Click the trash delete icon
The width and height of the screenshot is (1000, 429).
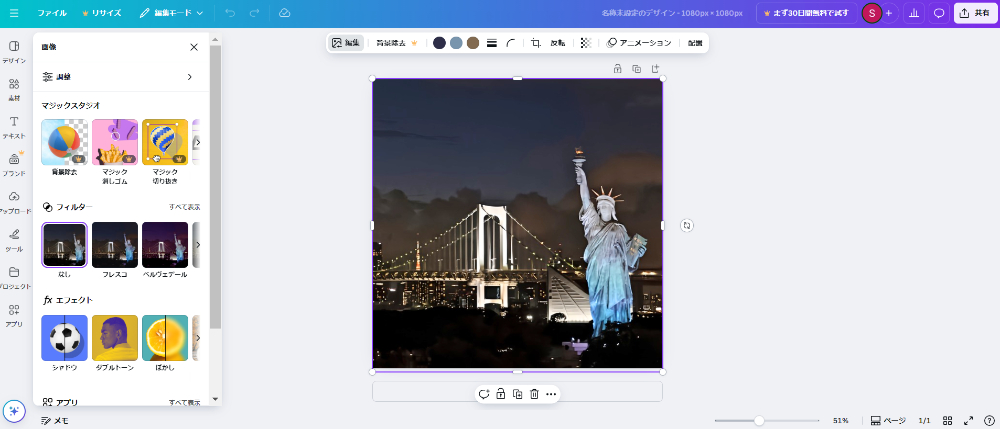pos(535,394)
